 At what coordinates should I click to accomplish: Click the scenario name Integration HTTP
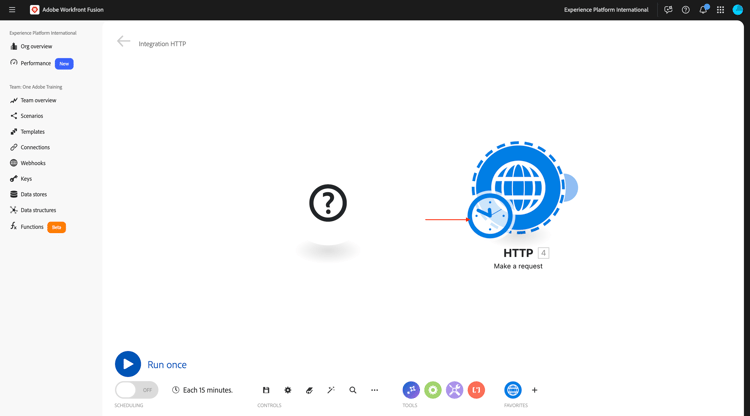(162, 44)
